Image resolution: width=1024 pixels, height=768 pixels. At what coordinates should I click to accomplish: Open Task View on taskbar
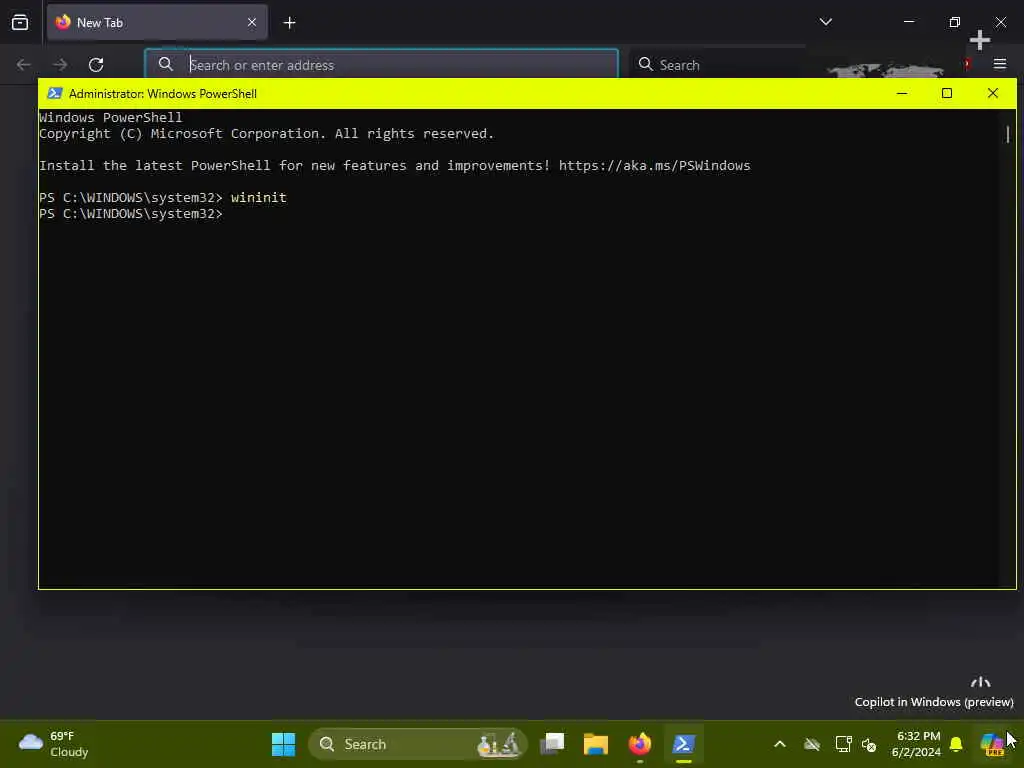tap(552, 744)
